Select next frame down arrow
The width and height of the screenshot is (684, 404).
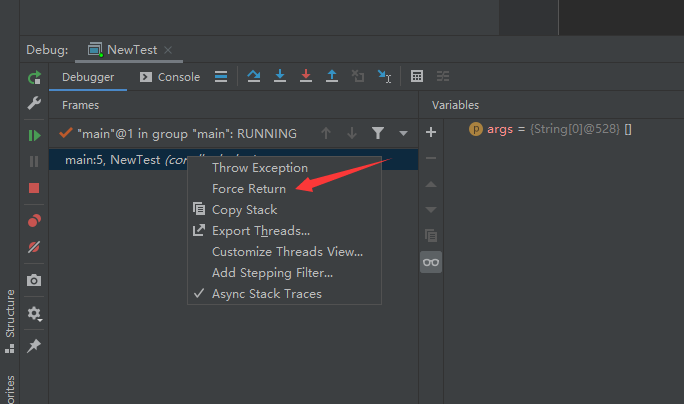coord(352,133)
